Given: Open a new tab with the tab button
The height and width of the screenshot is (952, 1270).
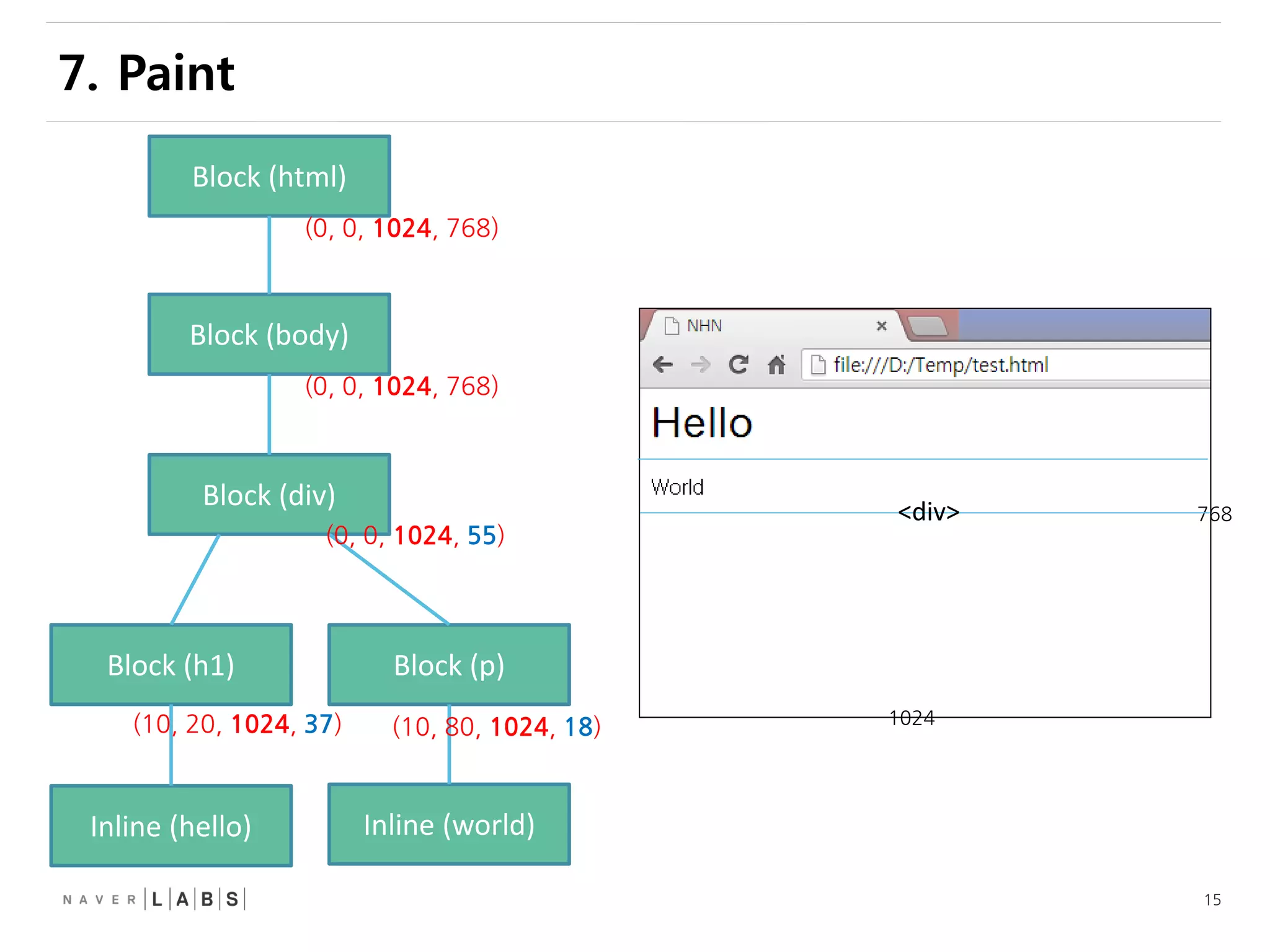Looking at the screenshot, I should pos(928,326).
